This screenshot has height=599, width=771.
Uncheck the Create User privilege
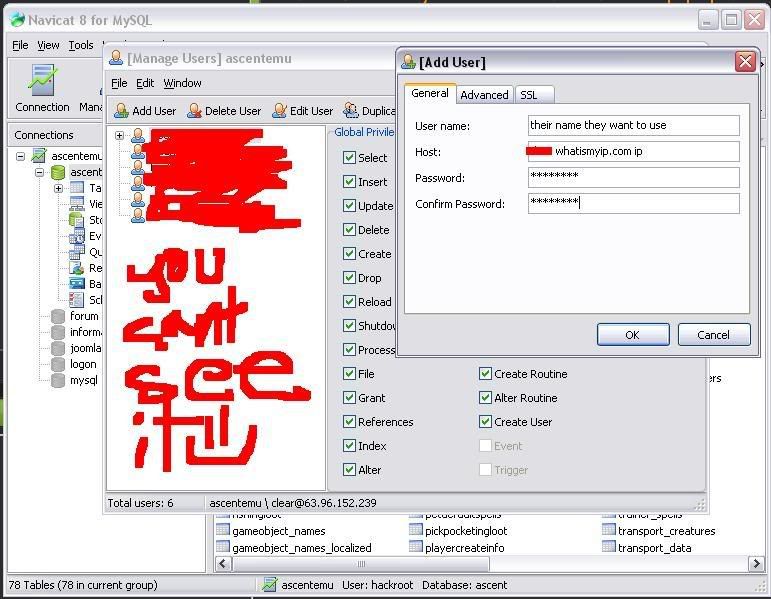coord(485,421)
